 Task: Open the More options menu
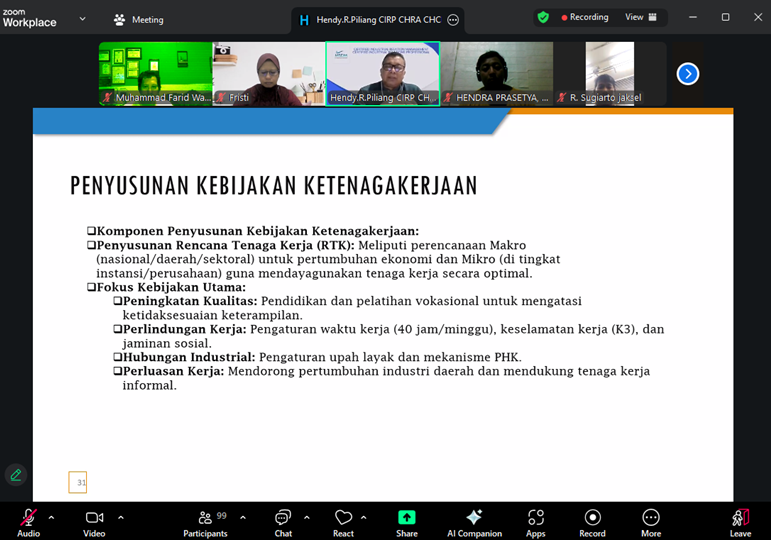point(651,523)
